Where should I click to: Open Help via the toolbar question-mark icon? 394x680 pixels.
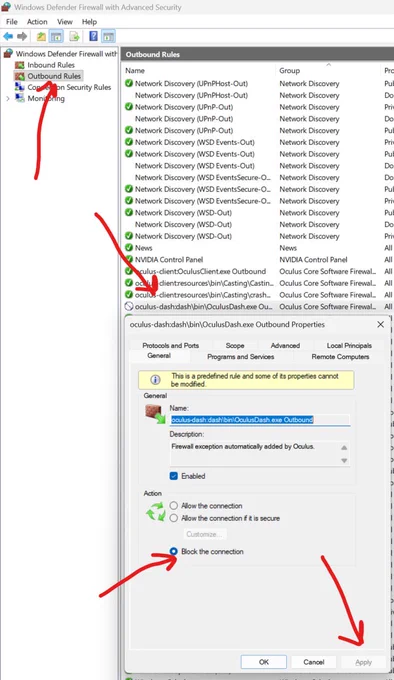tap(93, 36)
